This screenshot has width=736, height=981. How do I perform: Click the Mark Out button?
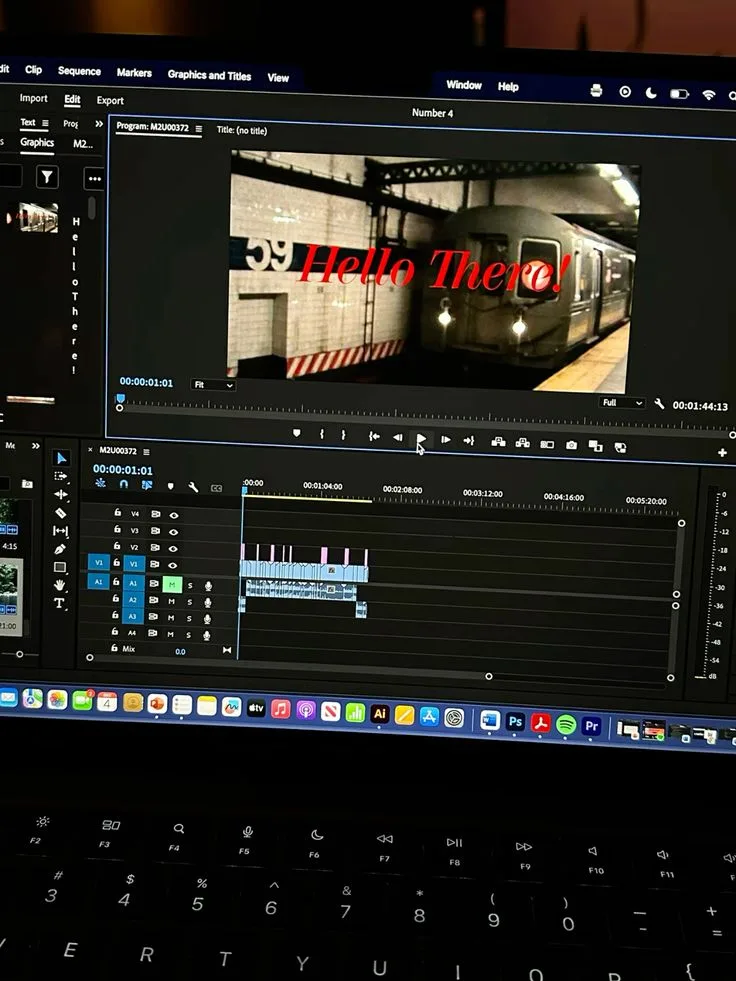[343, 434]
